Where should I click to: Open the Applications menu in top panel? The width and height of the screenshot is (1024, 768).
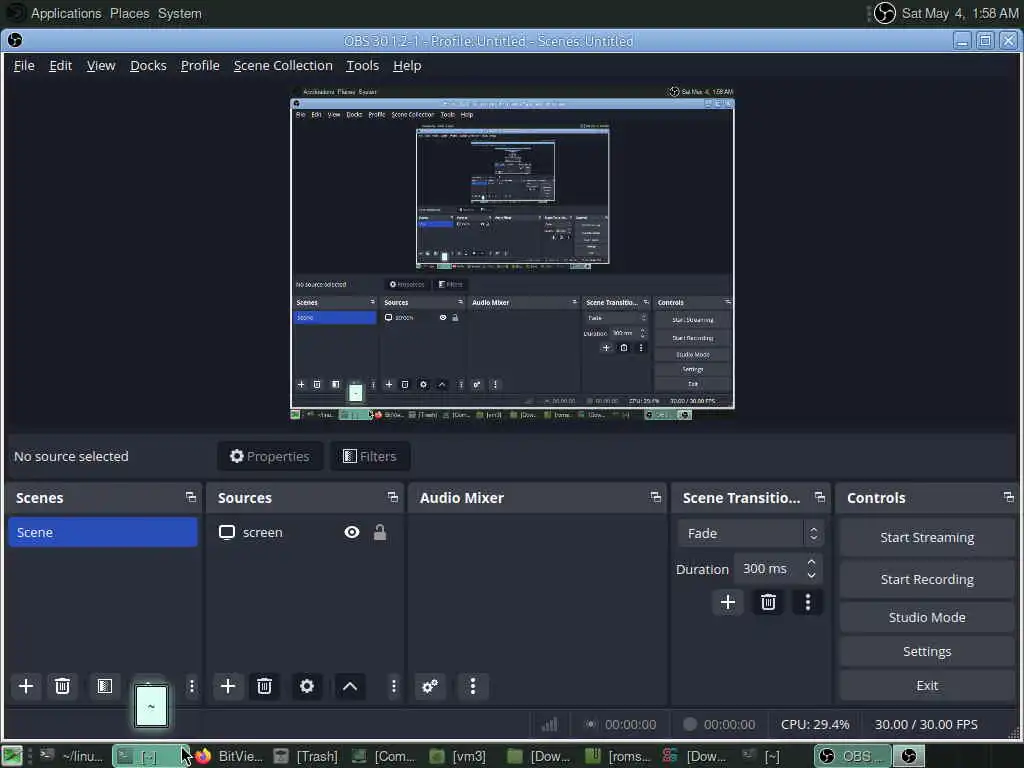point(66,13)
